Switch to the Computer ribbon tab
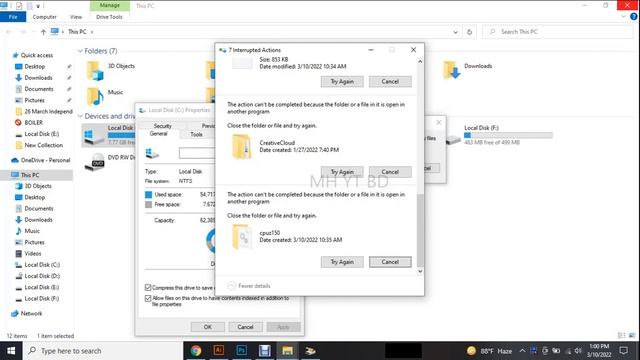640x360 pixels. (x=44, y=17)
